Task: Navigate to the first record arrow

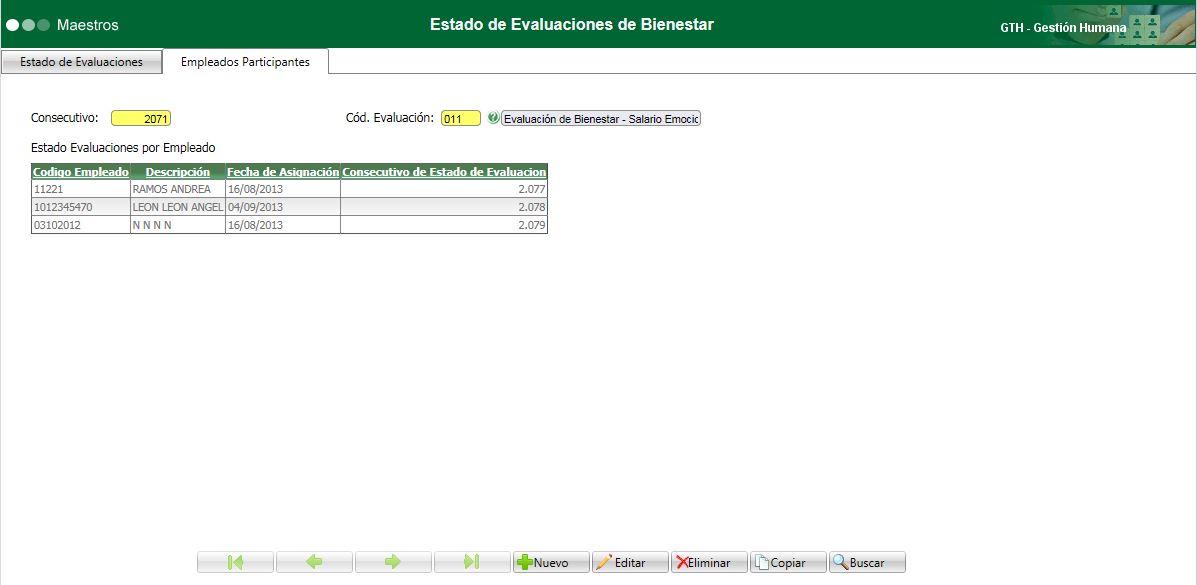Action: [235, 561]
